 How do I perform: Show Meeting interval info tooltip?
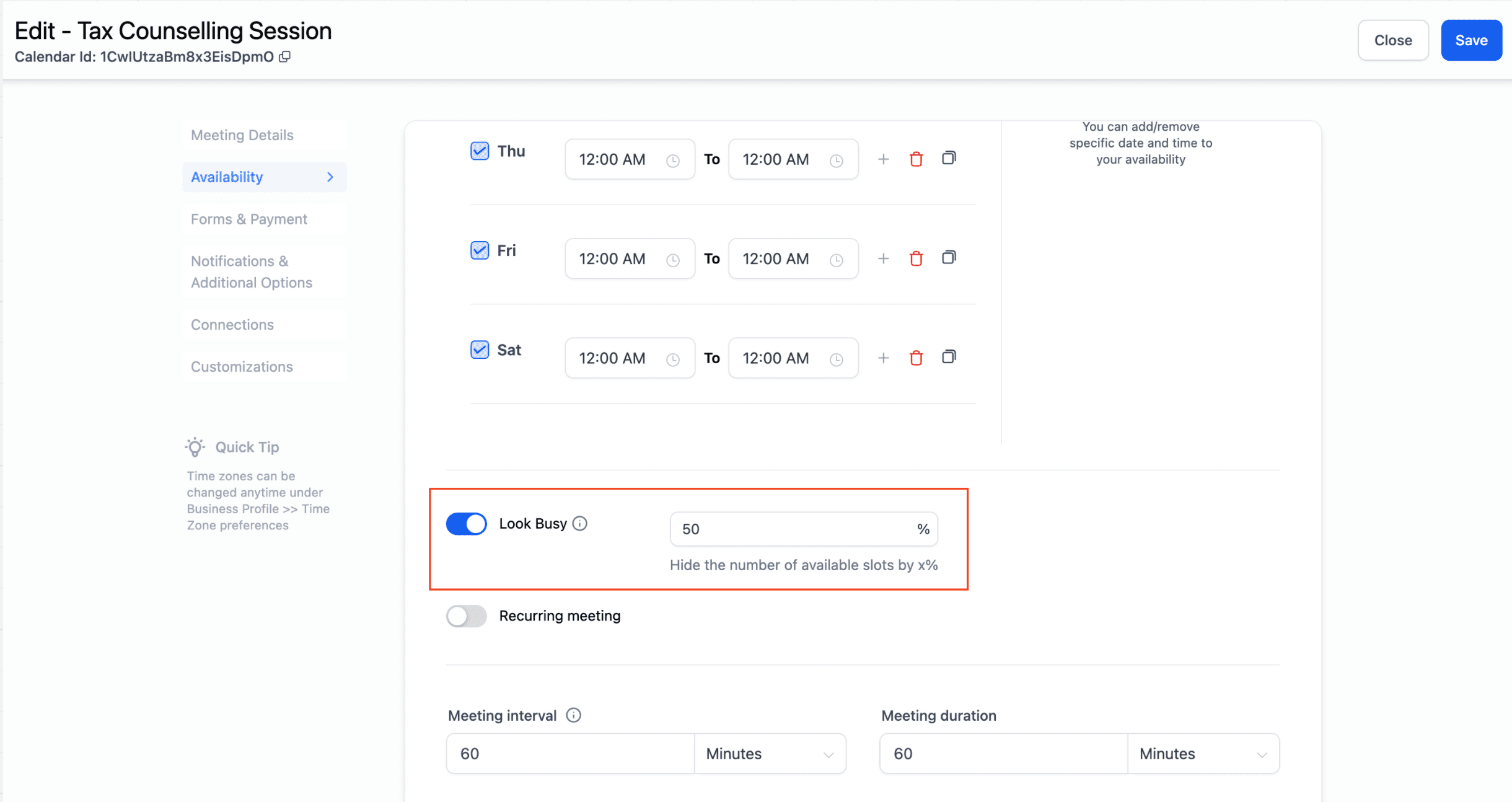tap(574, 715)
